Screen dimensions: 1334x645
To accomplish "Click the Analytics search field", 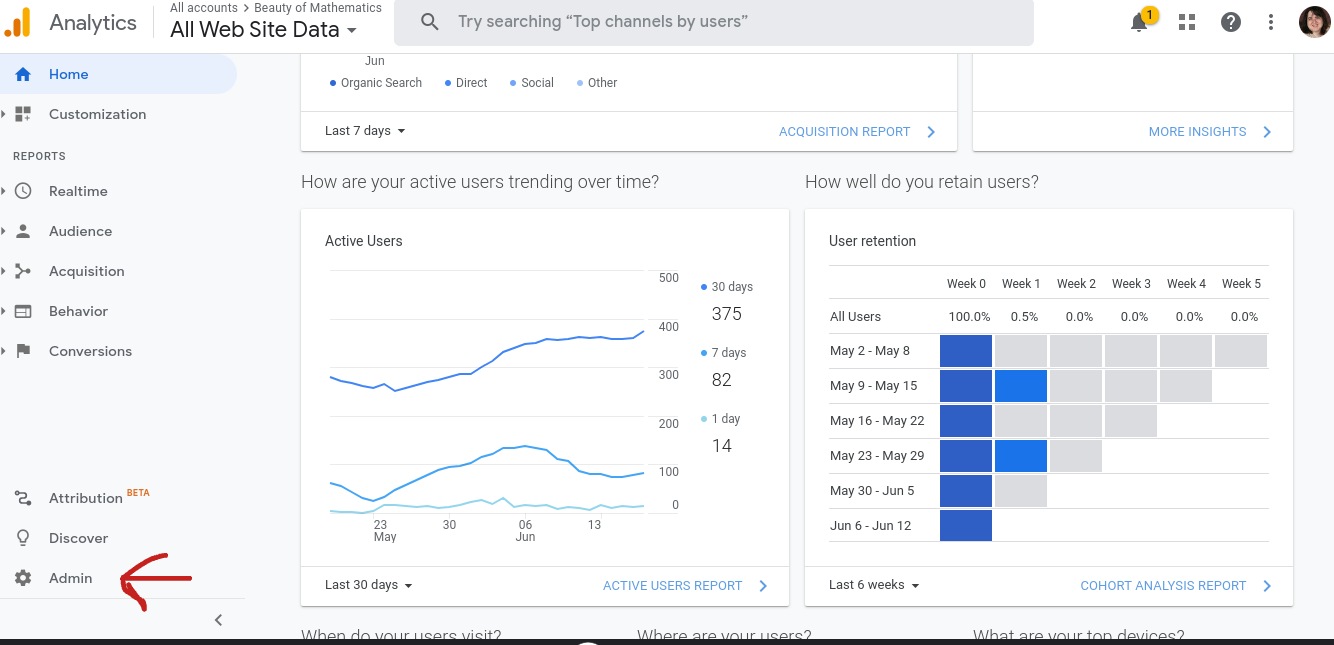I will [714, 22].
